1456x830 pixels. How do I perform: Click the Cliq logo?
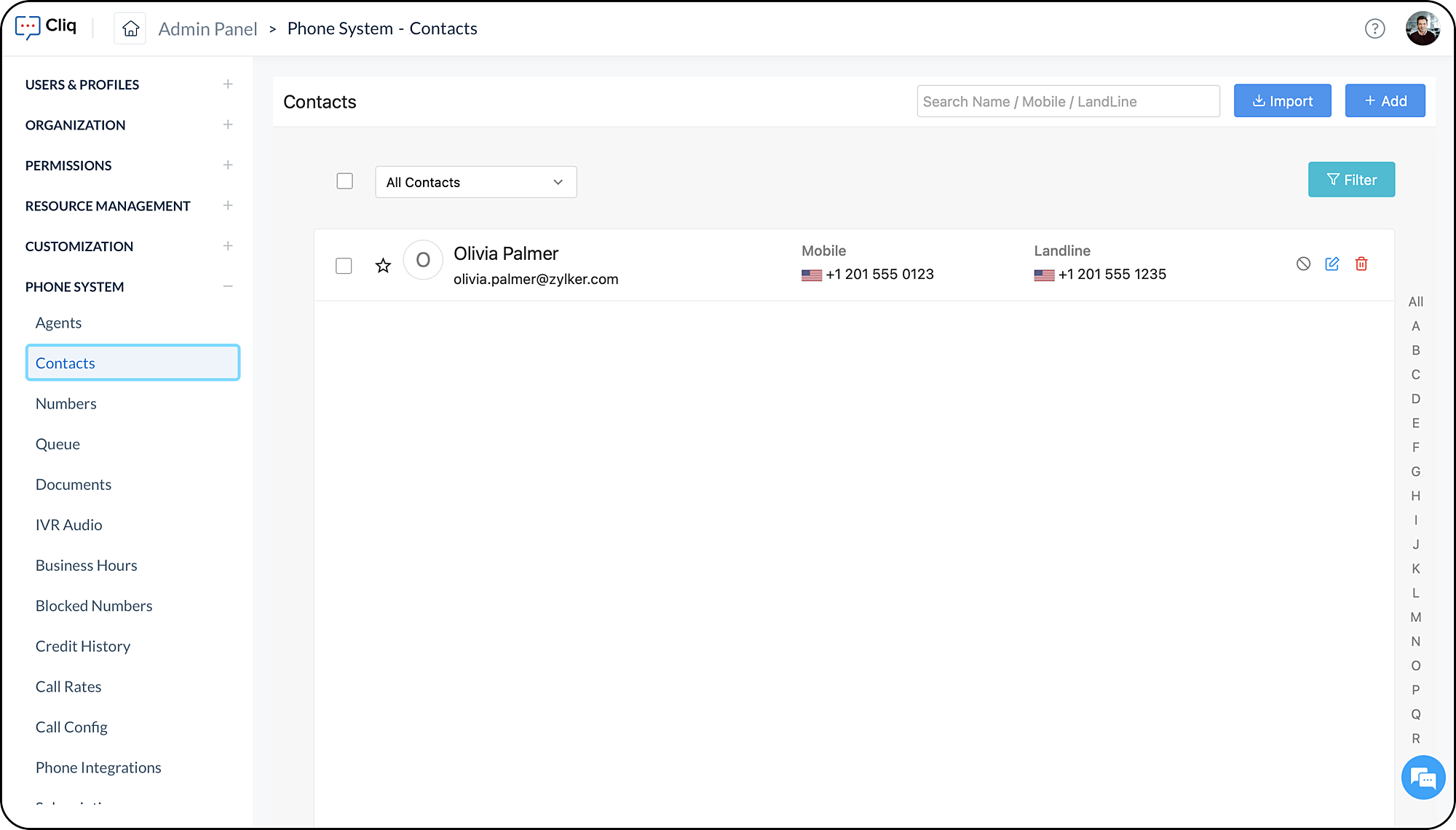(x=47, y=27)
